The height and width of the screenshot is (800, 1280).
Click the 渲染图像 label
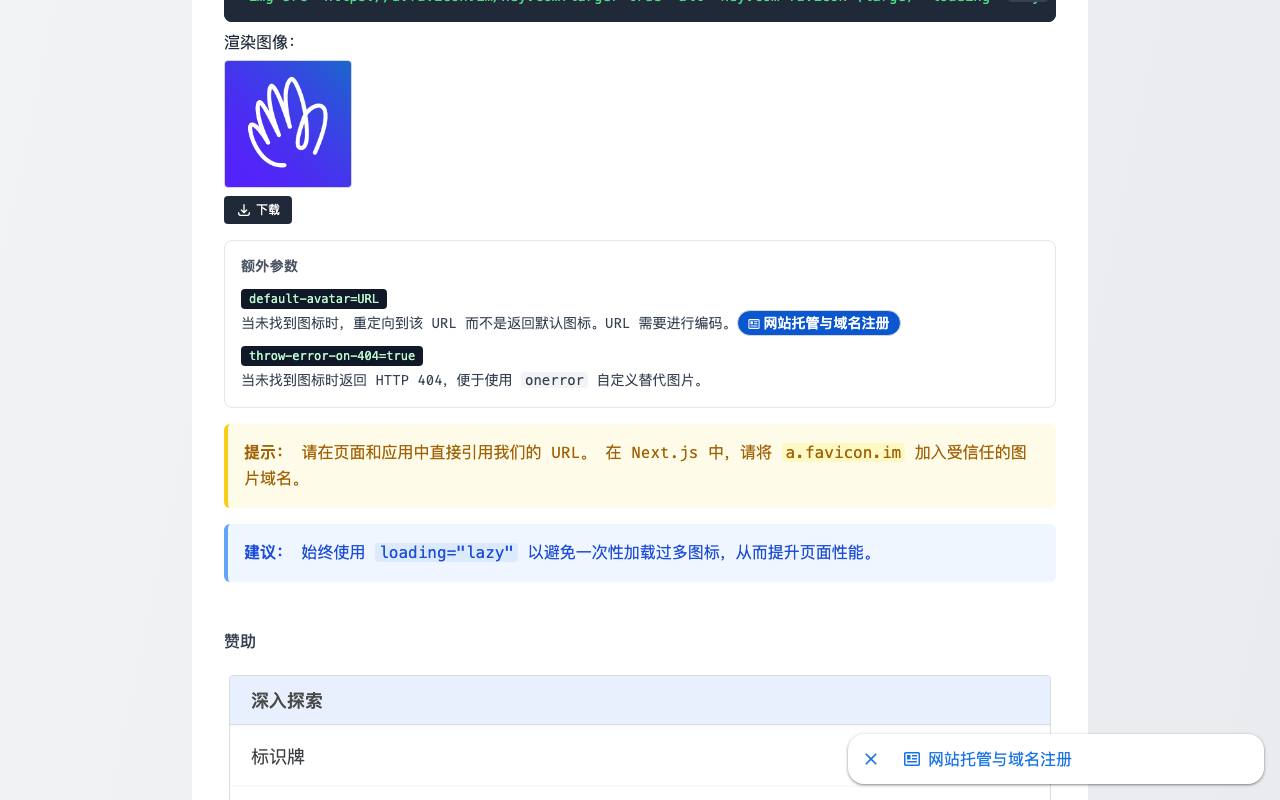260,42
